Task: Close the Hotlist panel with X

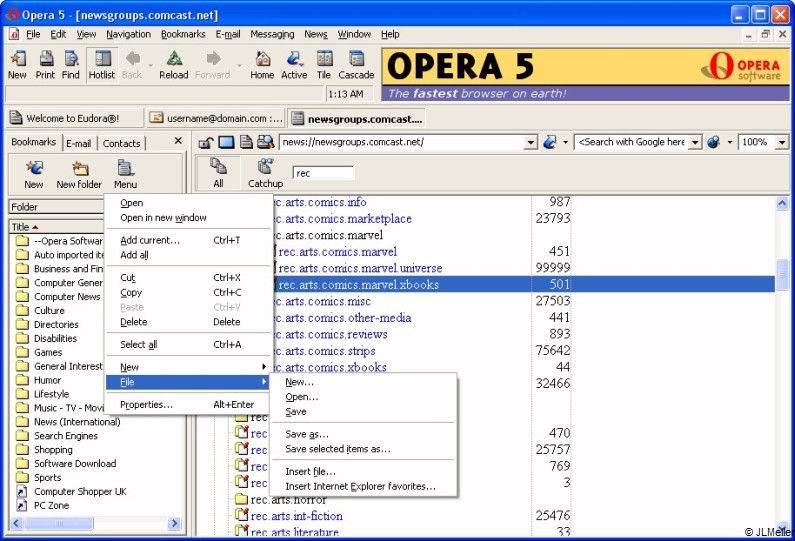Action: click(x=178, y=140)
